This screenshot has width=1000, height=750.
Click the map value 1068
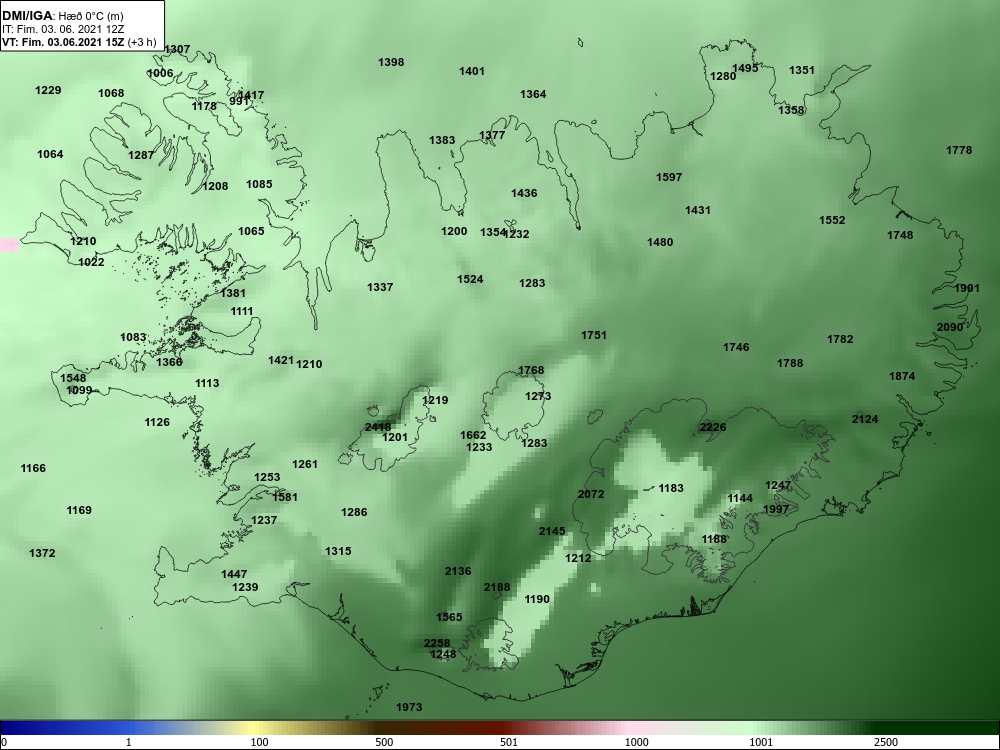click(x=111, y=94)
